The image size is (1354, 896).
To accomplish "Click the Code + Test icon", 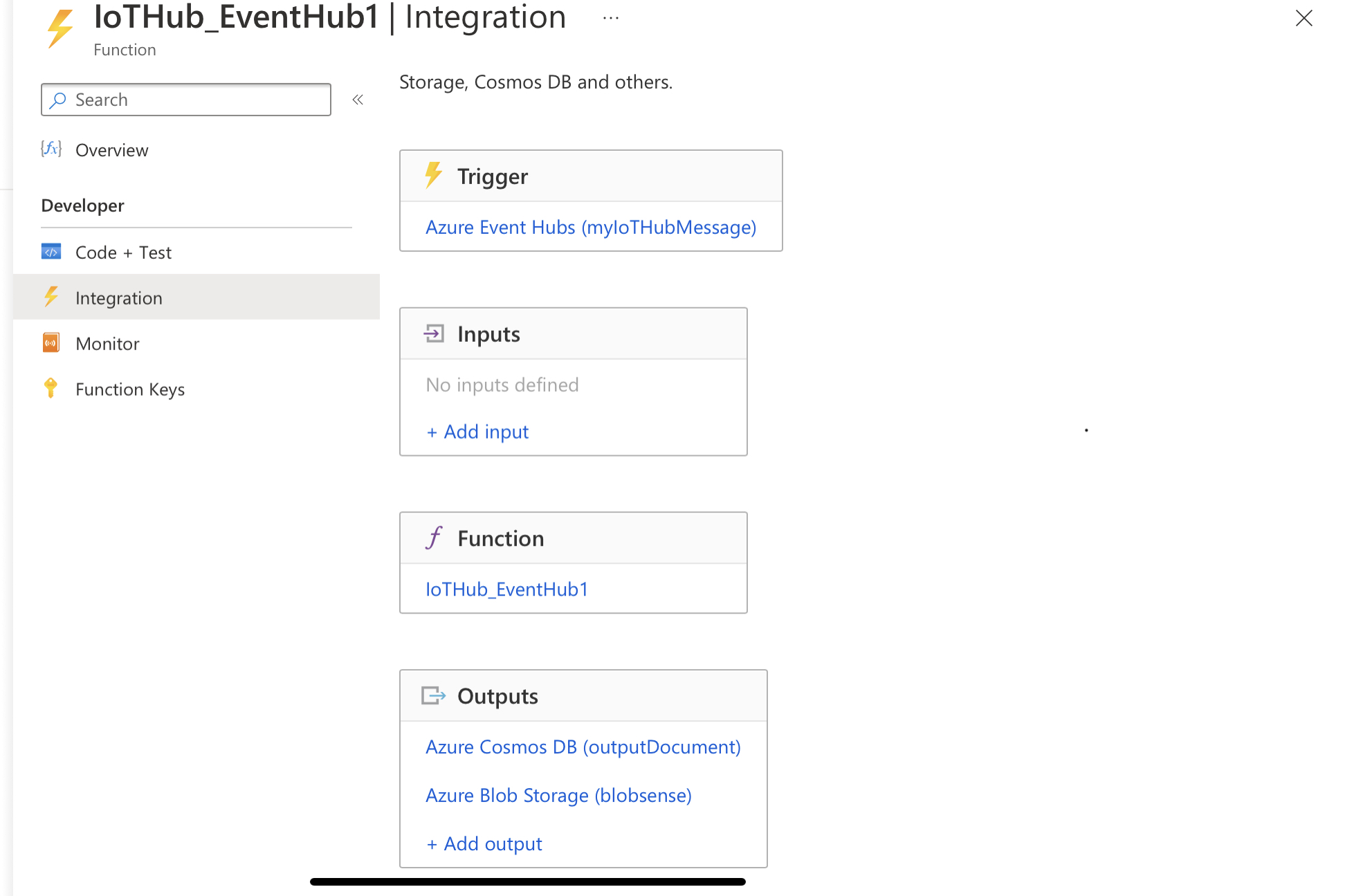I will coord(51,252).
